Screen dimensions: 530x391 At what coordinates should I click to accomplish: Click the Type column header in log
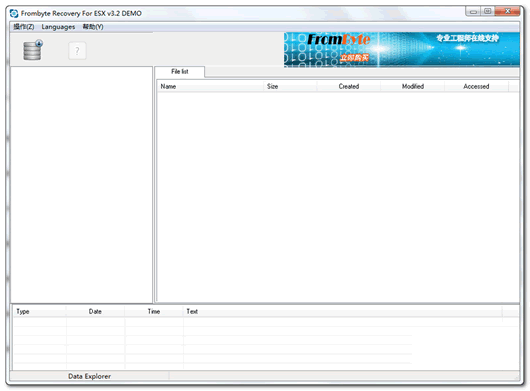point(40,312)
